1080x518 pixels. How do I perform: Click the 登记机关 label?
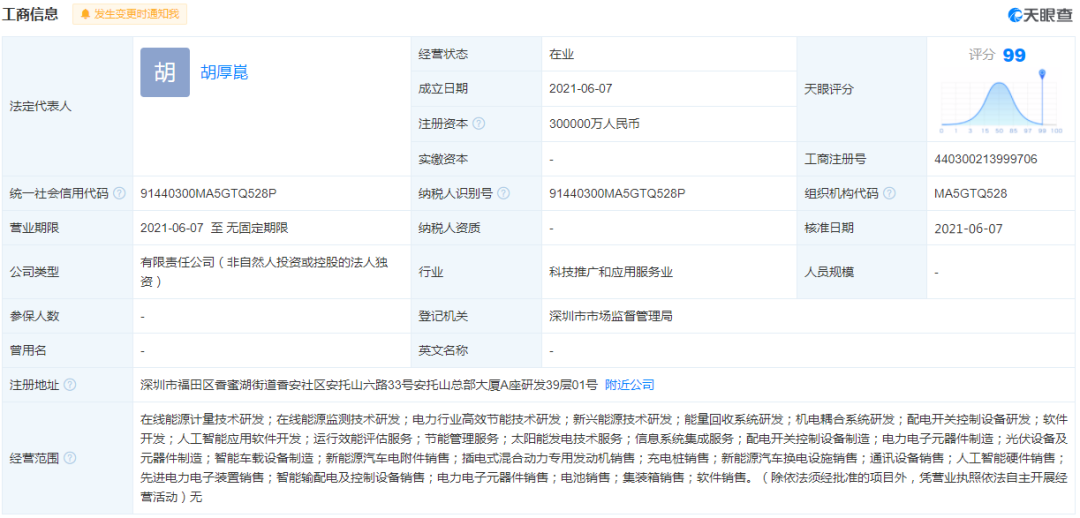pyautogui.click(x=443, y=316)
